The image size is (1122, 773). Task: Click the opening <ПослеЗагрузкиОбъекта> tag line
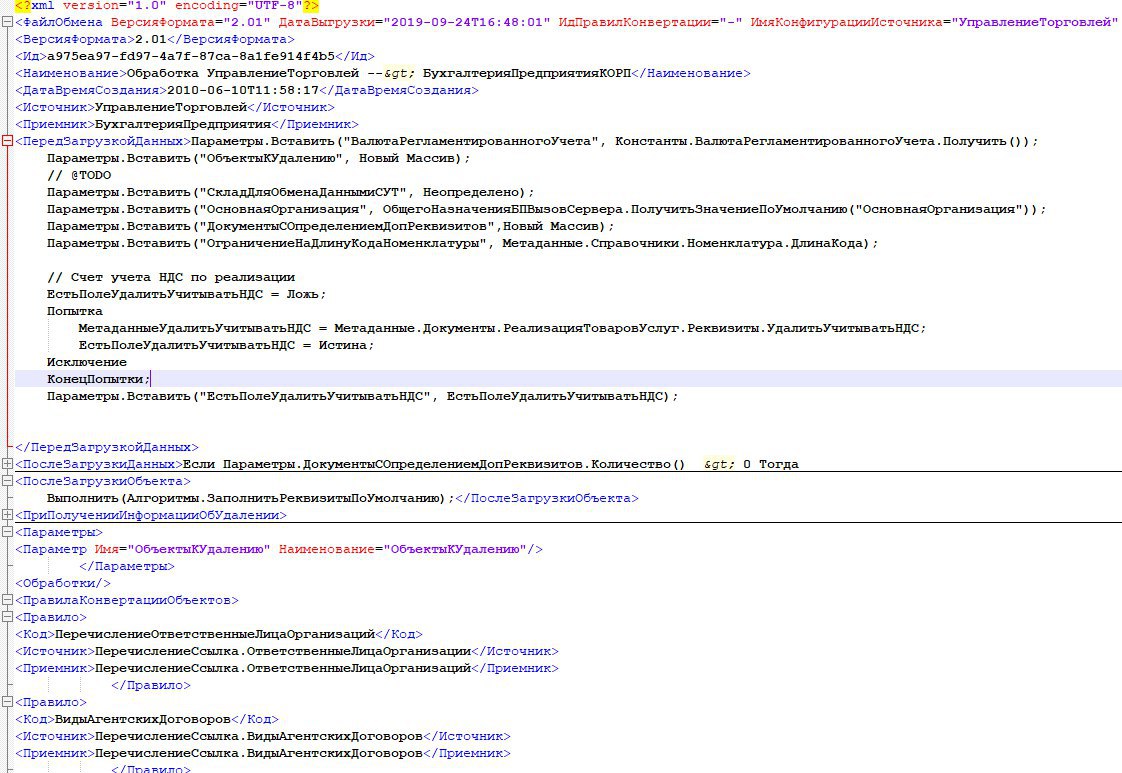[103, 481]
